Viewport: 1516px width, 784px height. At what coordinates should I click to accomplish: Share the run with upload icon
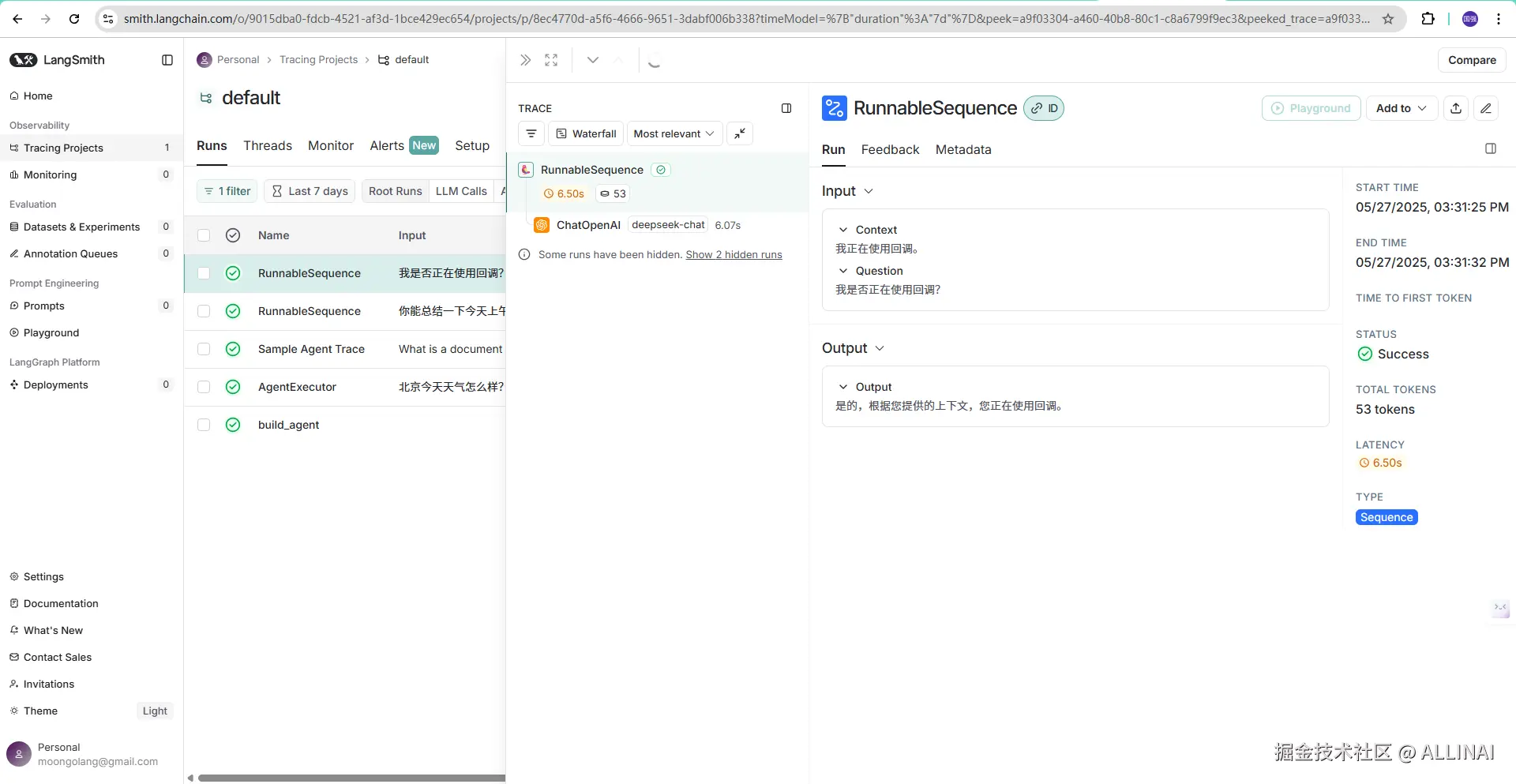pos(1456,108)
